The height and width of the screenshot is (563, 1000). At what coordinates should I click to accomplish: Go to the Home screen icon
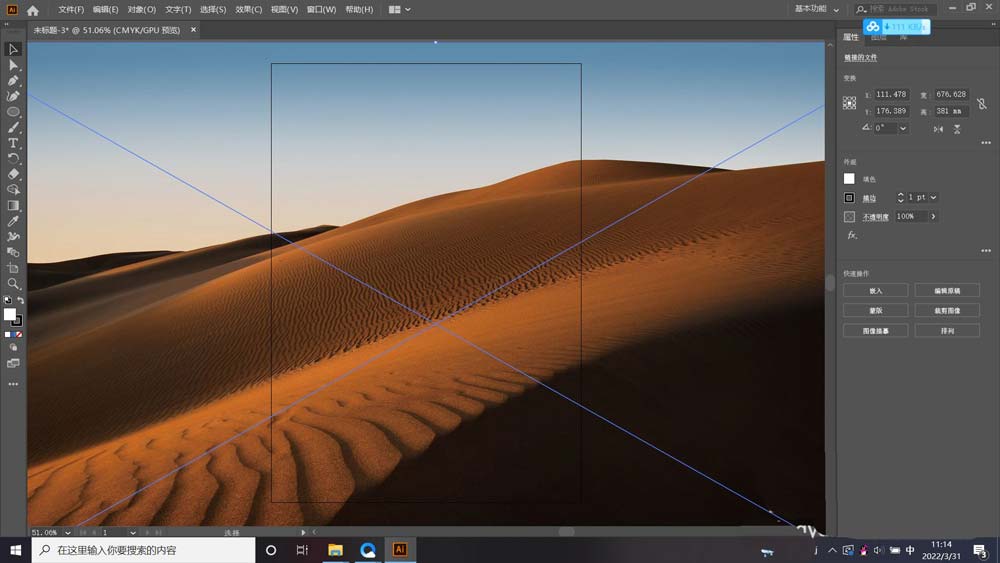tap(33, 10)
